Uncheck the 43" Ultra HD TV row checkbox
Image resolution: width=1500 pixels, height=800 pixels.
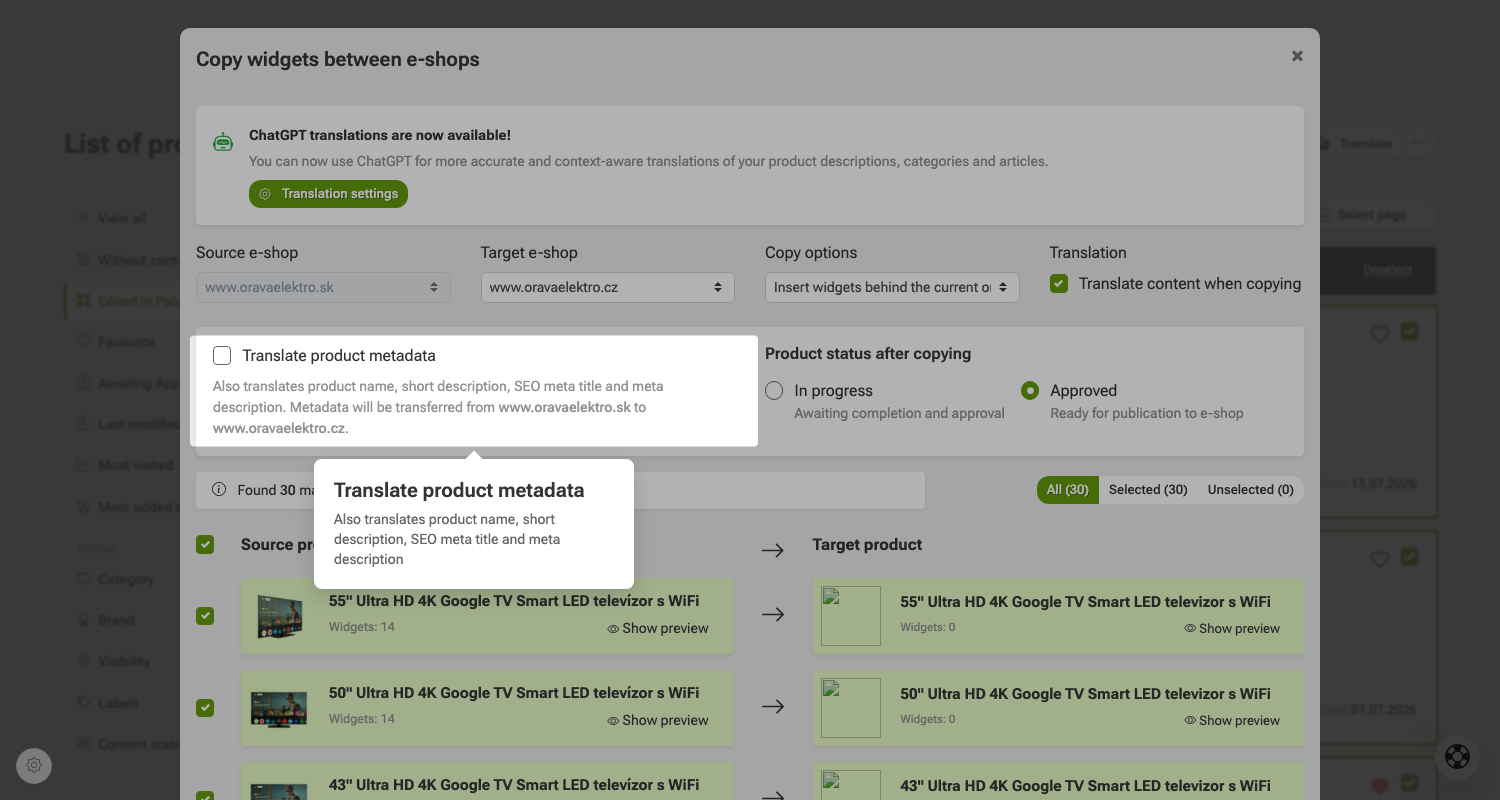205,794
